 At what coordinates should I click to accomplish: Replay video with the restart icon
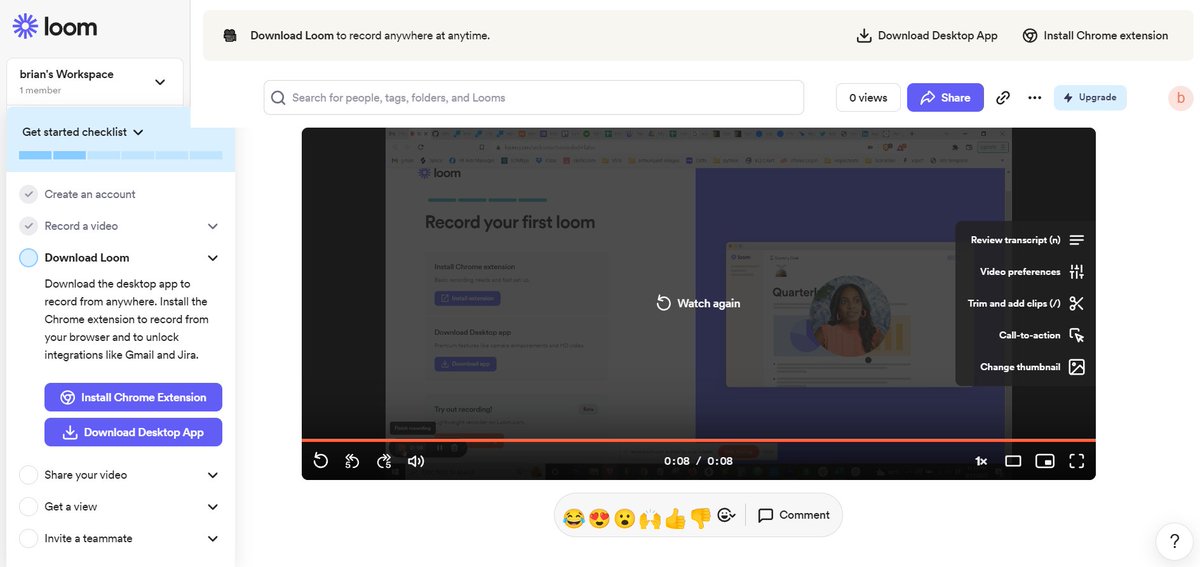(x=320, y=461)
